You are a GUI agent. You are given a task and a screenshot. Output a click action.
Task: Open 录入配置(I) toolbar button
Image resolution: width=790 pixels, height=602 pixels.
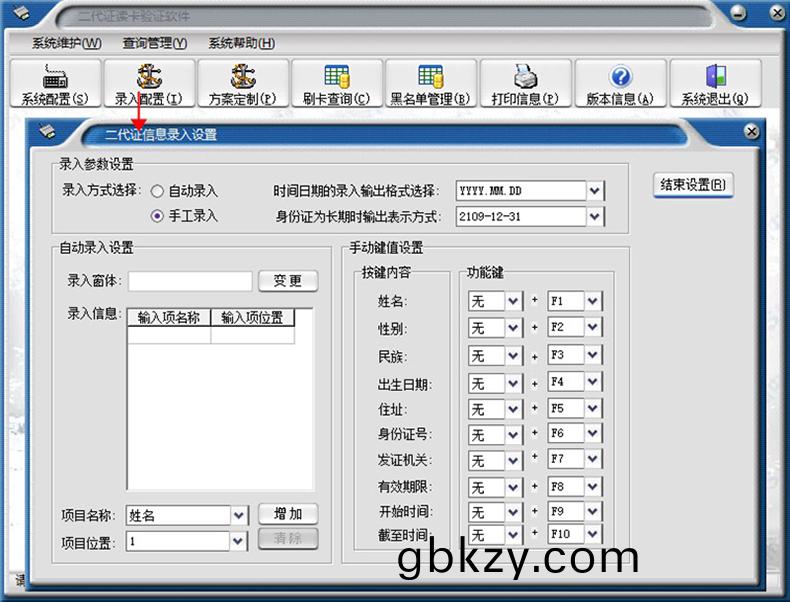pos(149,83)
